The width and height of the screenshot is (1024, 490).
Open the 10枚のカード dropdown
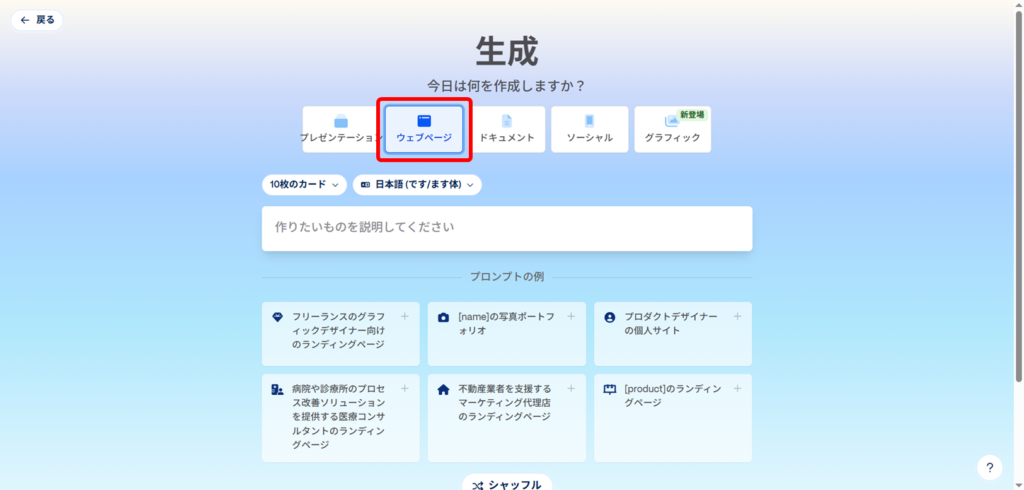coord(304,185)
